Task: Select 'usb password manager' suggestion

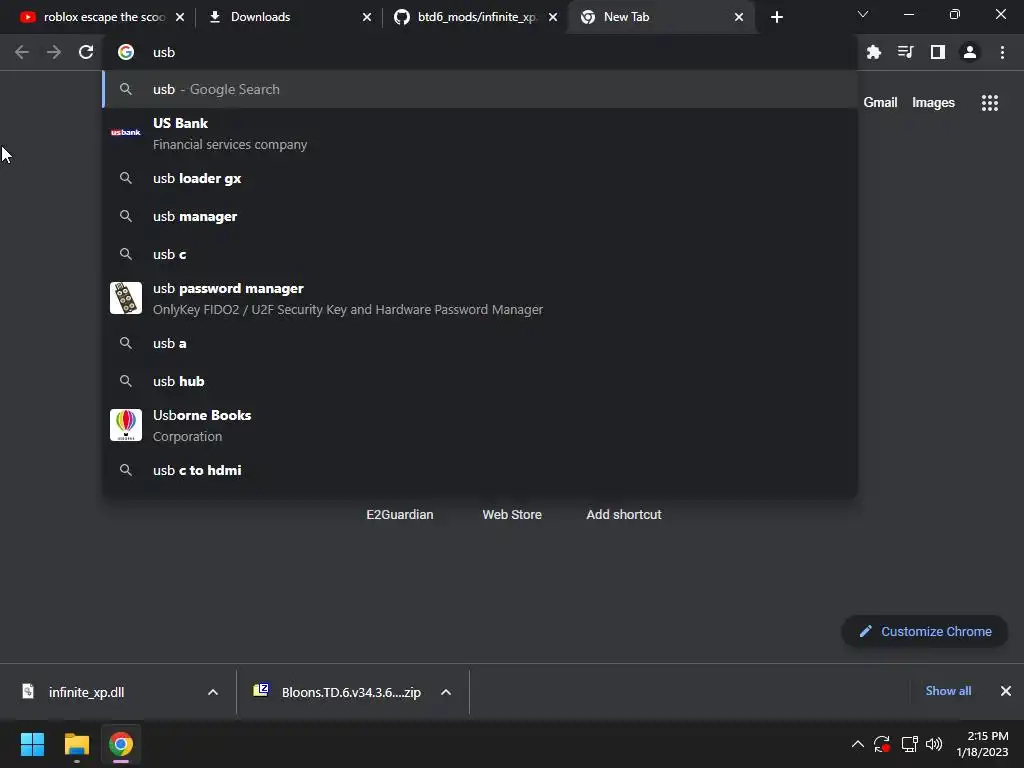Action: coord(480,298)
